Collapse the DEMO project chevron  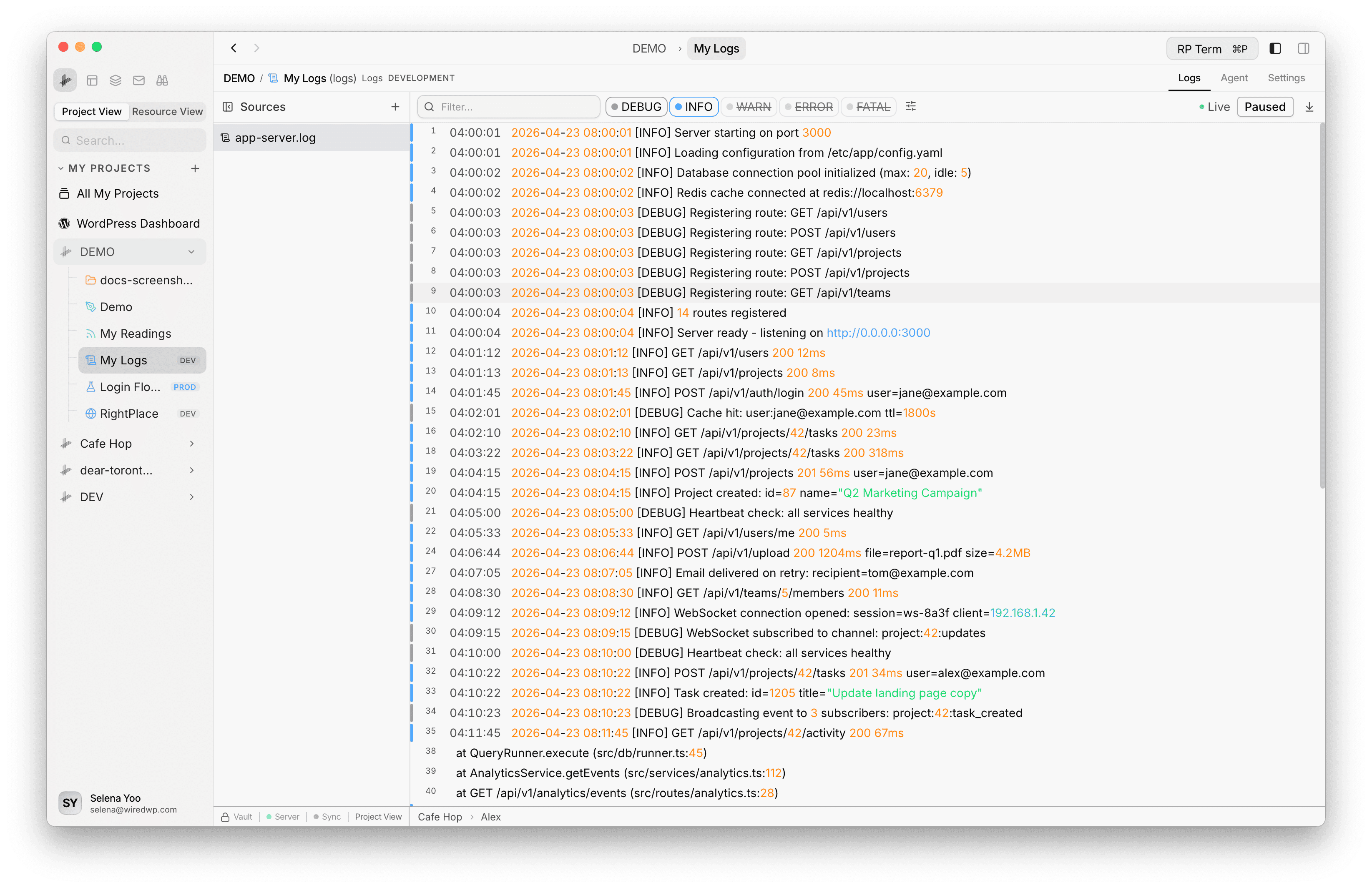pos(191,252)
